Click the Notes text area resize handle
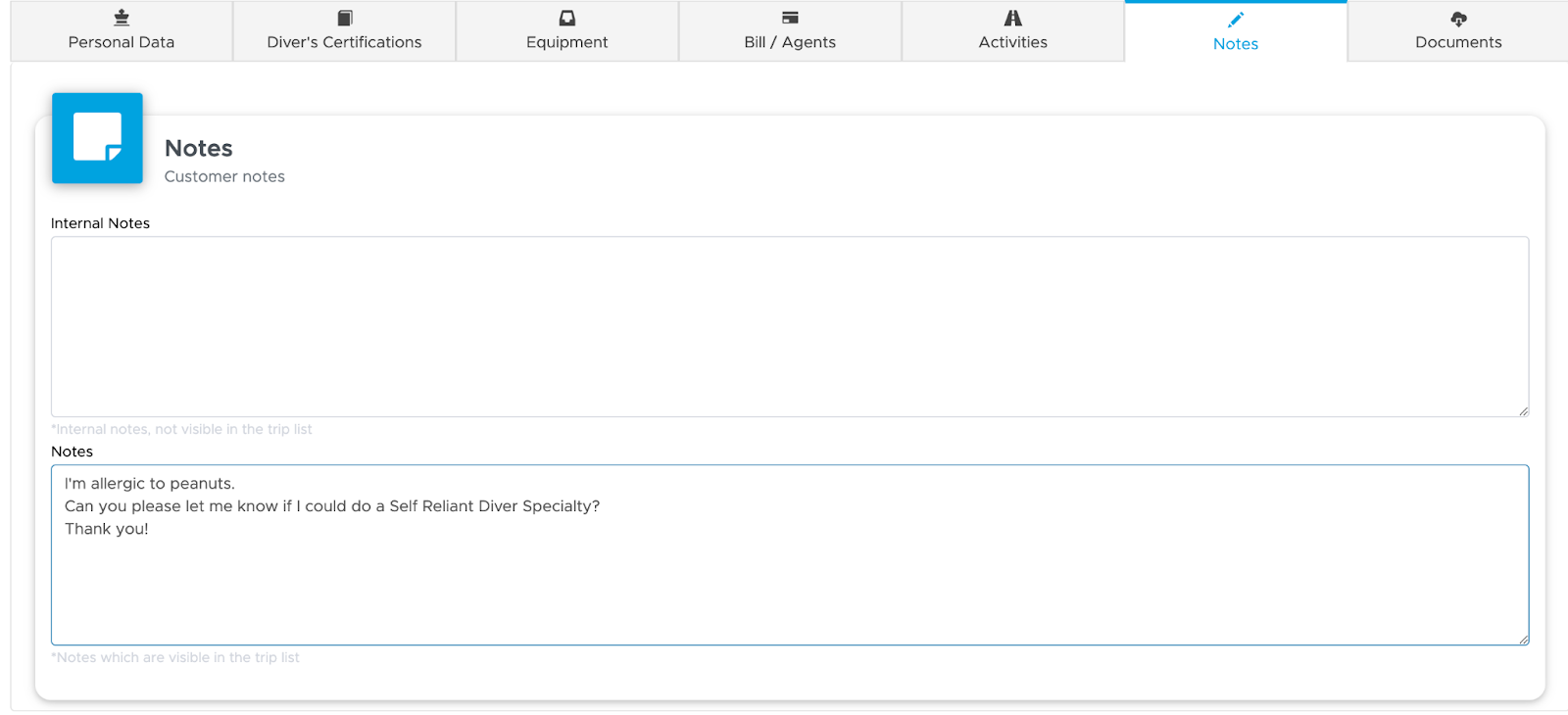1568x715 pixels. [1523, 640]
